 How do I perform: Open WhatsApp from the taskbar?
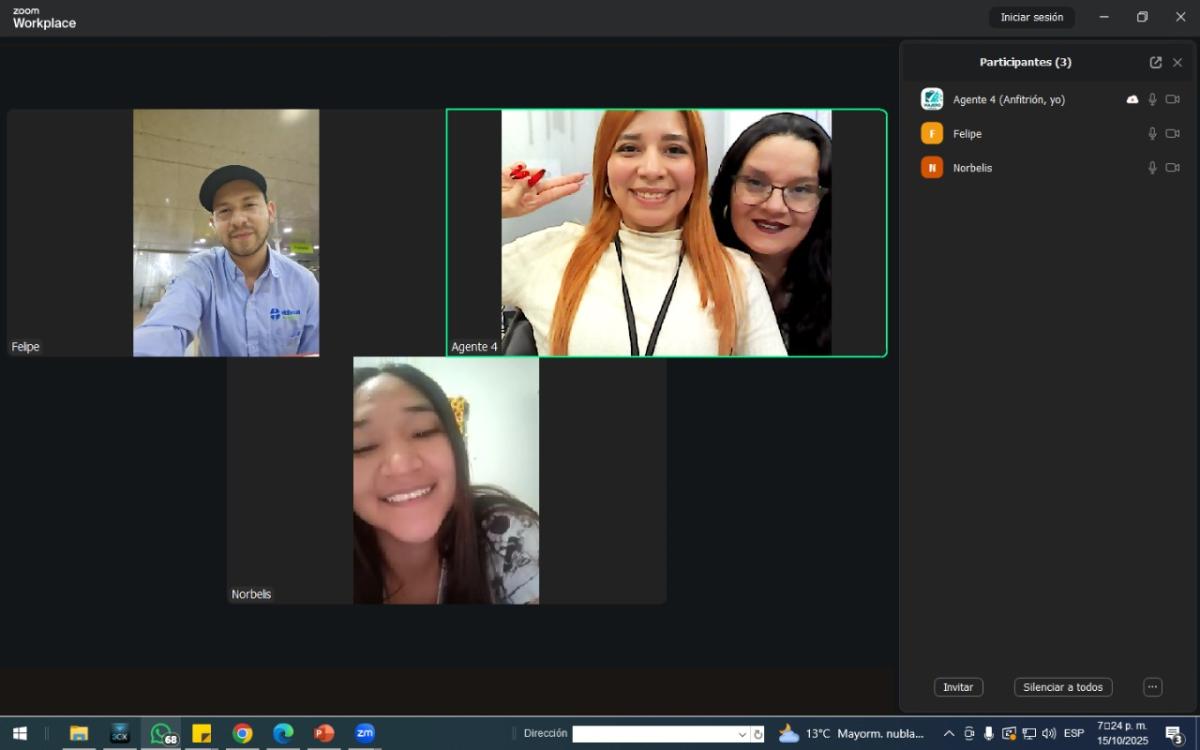click(161, 733)
